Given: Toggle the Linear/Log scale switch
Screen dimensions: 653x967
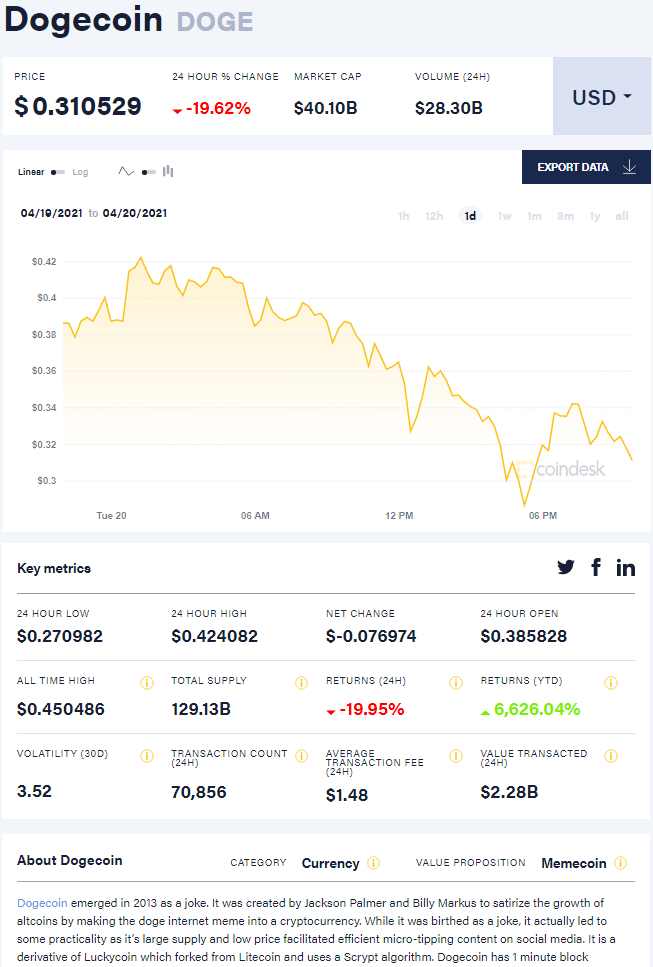Looking at the screenshot, I should (58, 172).
